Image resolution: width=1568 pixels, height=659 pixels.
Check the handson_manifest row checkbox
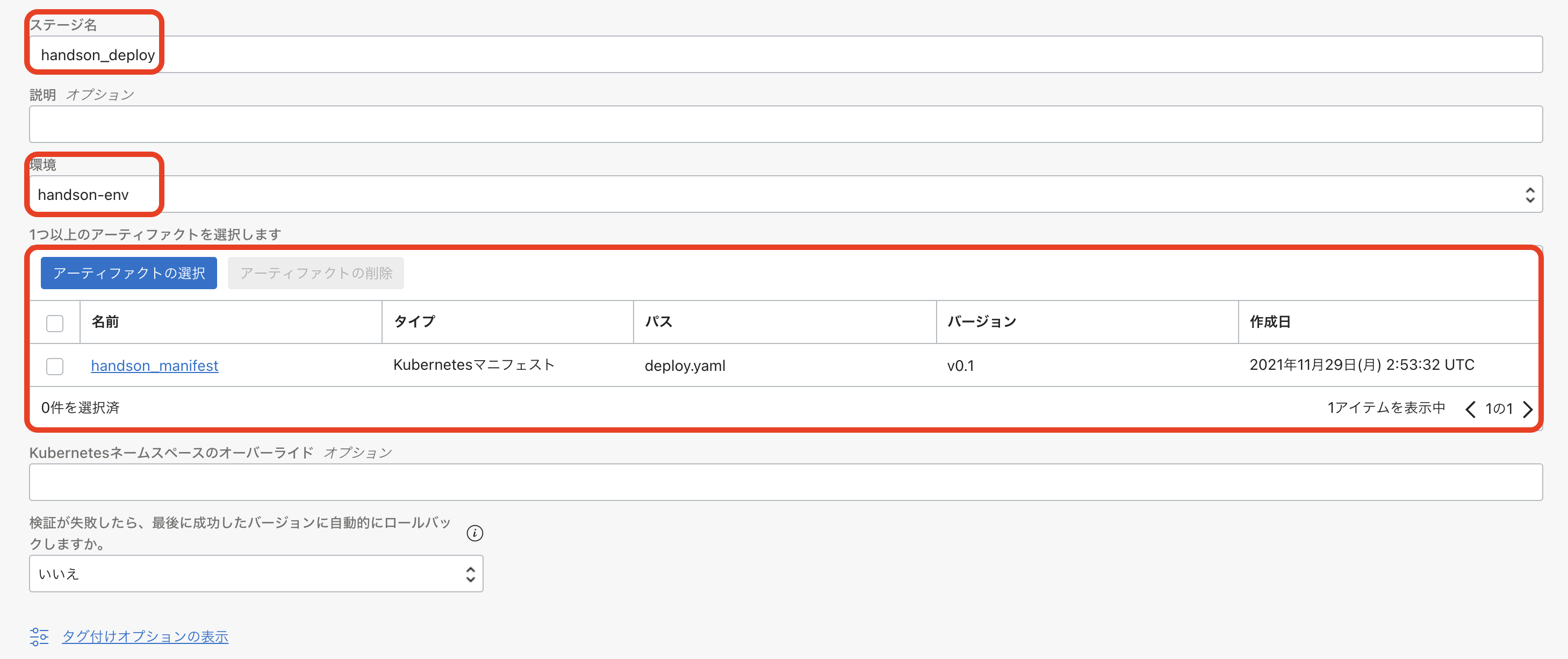(55, 366)
